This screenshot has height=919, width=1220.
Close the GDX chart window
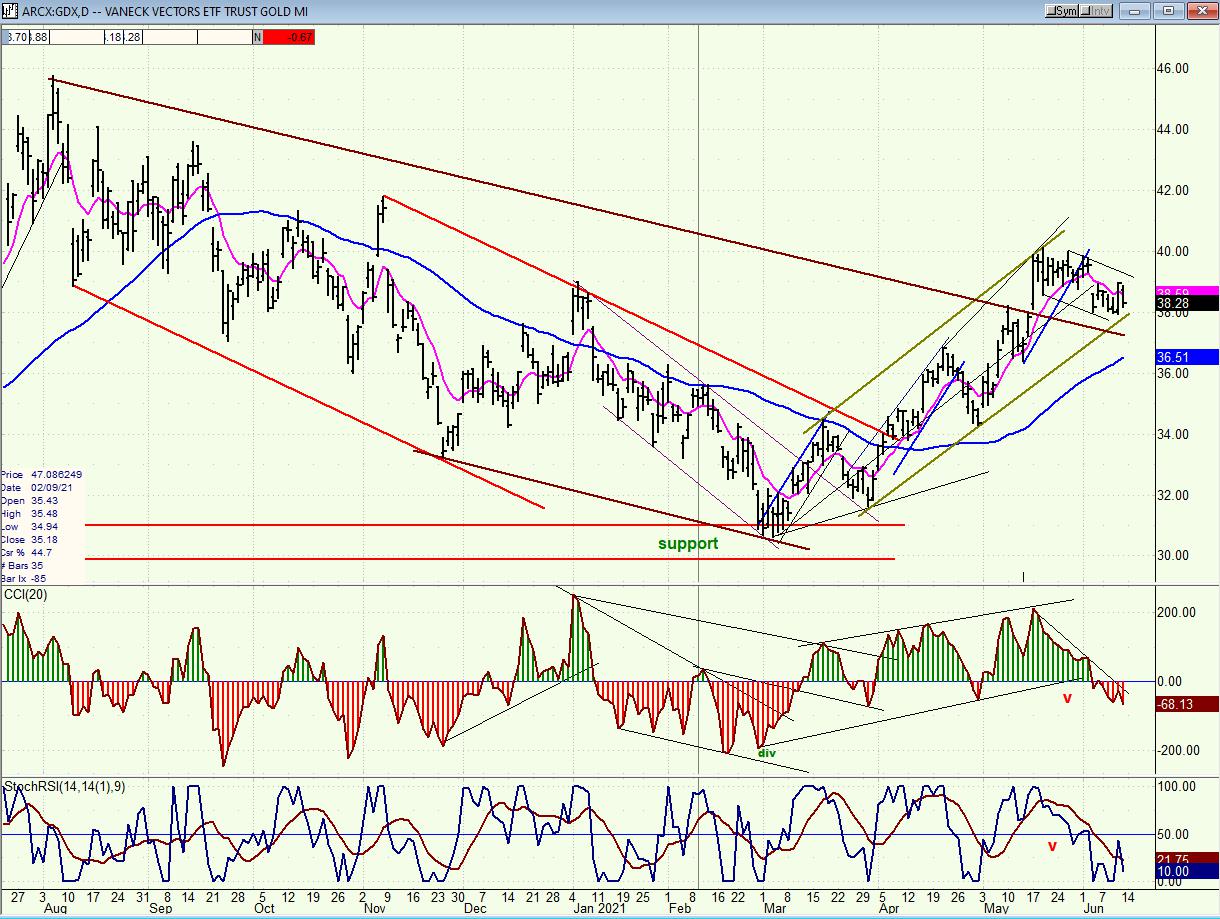(x=1203, y=10)
